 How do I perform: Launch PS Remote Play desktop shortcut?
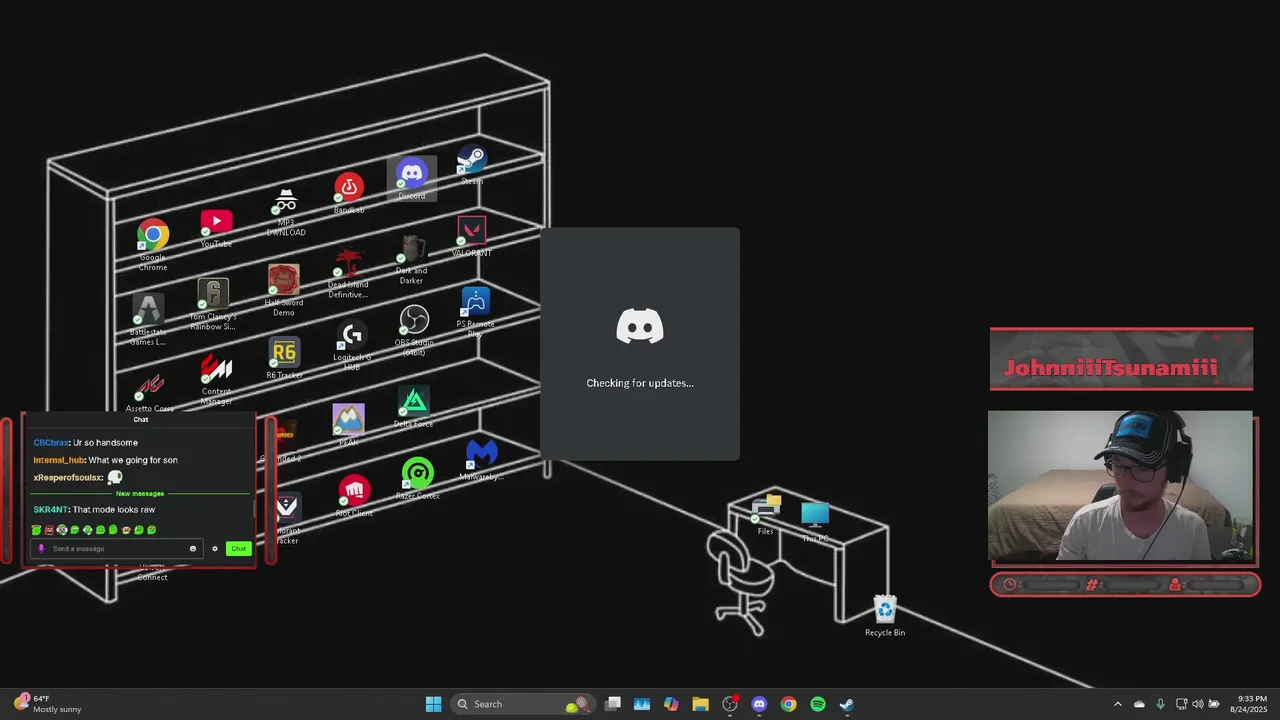coord(475,312)
